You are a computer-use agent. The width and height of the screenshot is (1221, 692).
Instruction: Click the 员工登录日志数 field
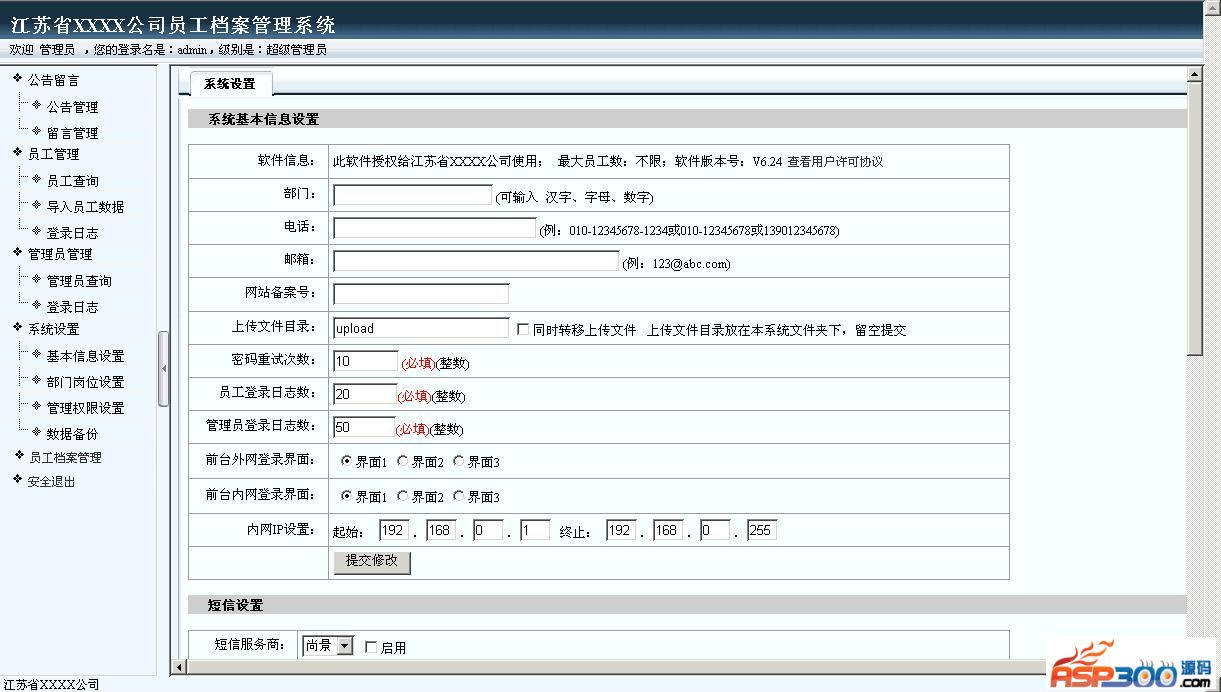tap(365, 394)
